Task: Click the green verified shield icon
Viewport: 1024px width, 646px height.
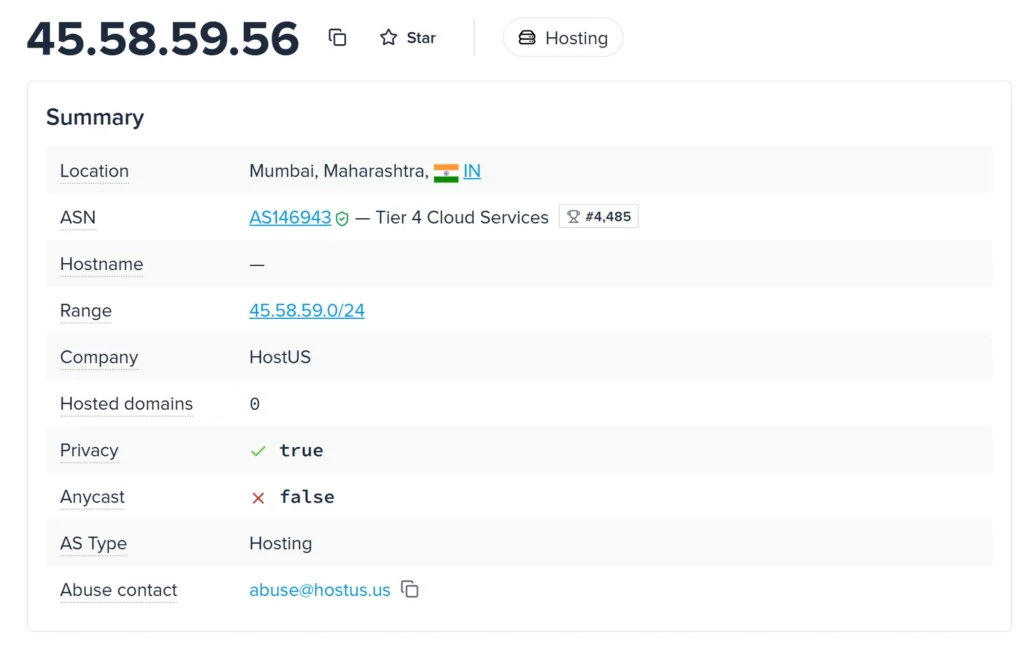Action: pos(342,219)
